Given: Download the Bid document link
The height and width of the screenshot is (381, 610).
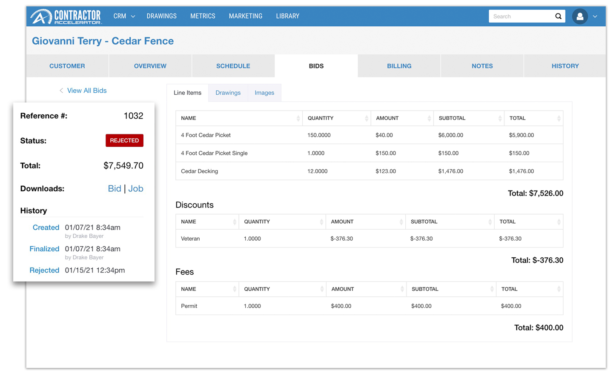Looking at the screenshot, I should click(x=114, y=189).
